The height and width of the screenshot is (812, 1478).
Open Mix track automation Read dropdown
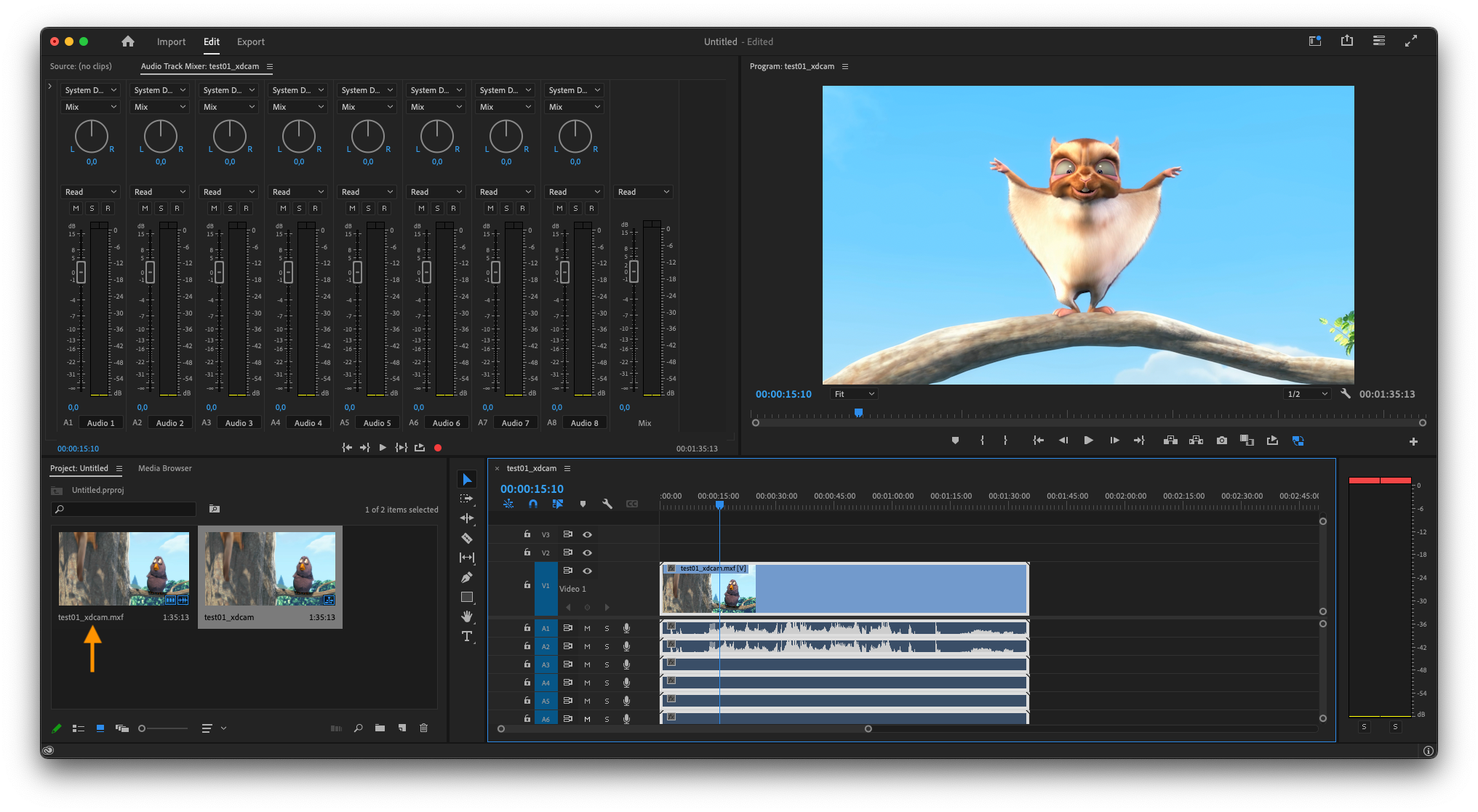[644, 192]
